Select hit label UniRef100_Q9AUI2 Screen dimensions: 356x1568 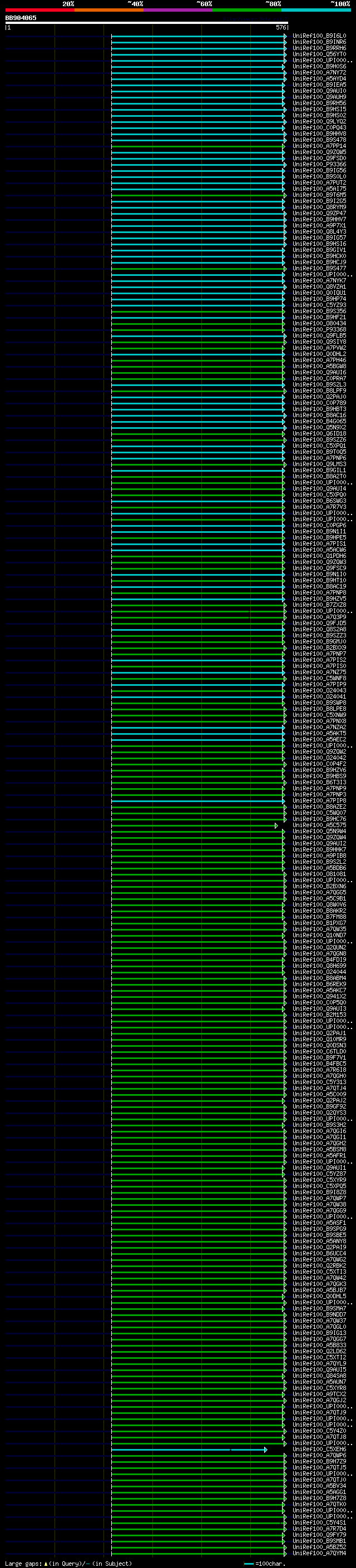(x=319, y=843)
